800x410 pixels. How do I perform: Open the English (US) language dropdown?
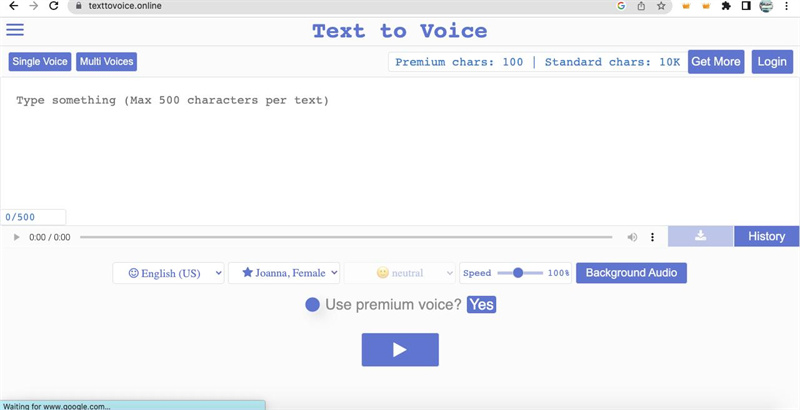click(x=168, y=273)
